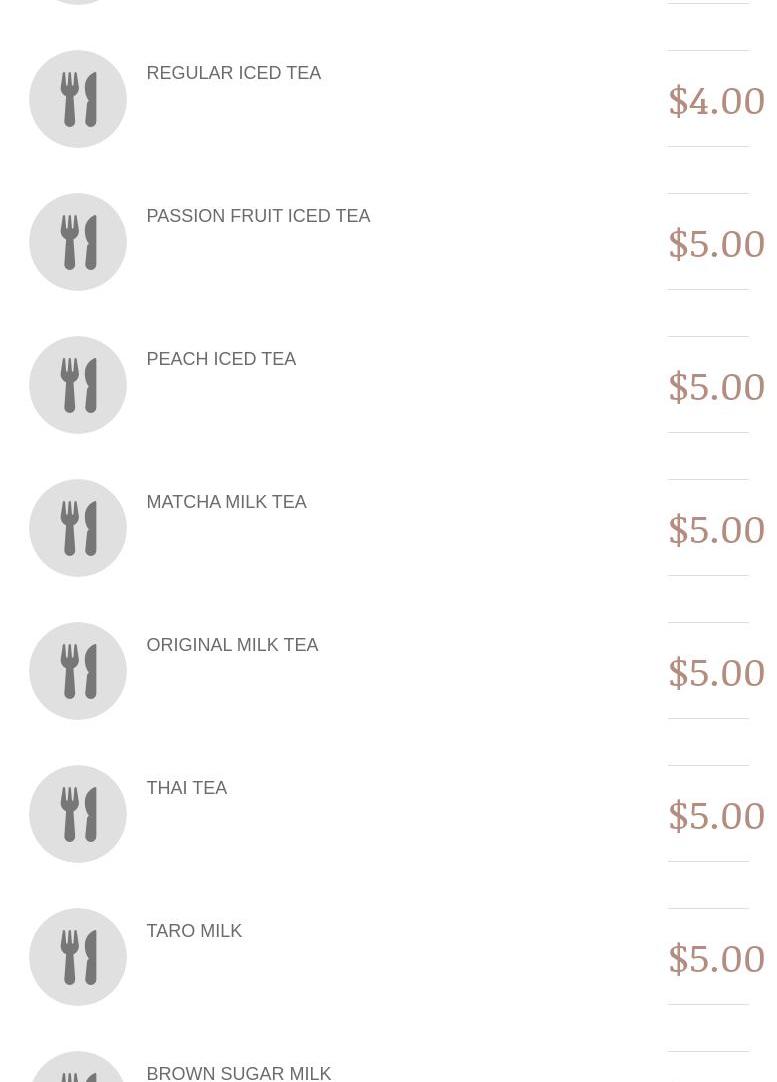777x1082 pixels.
Task: Open the Original Milk Tea fork-and-knife icon
Action: click(78, 671)
